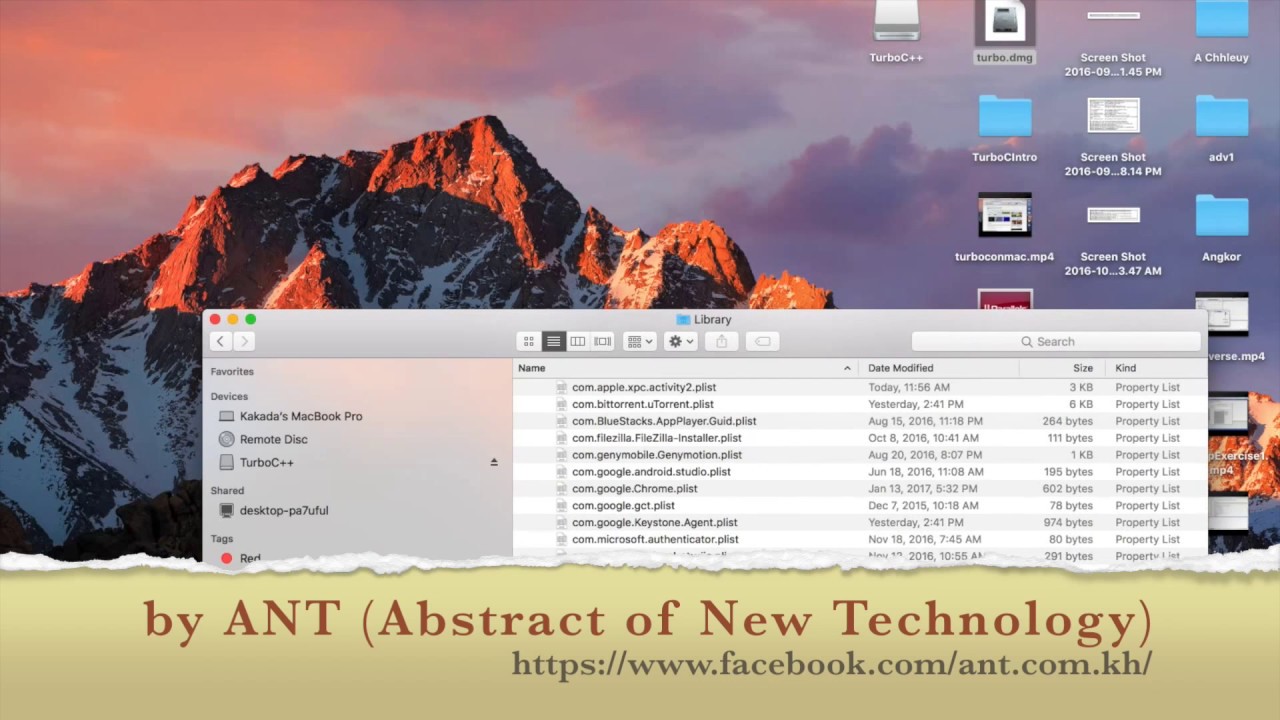1280x720 pixels.
Task: Go forward in Finder history
Action: pyautogui.click(x=244, y=341)
